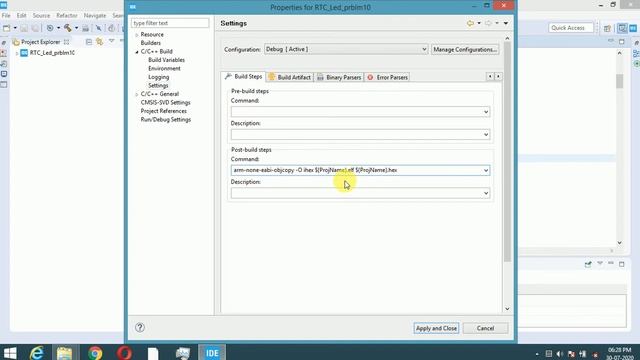This screenshot has height=360, width=640.
Task: Open Internet Explorer from the taskbar
Action: pyautogui.click(x=37, y=352)
